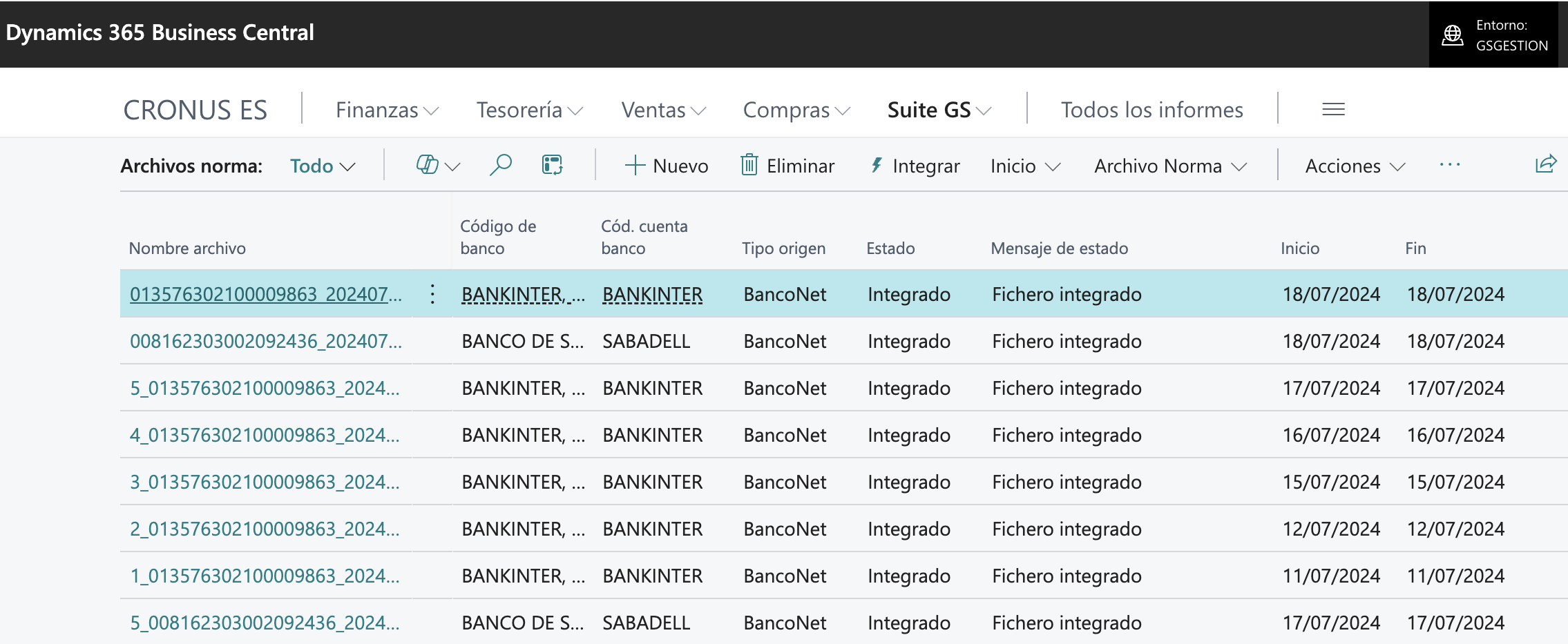Click the search magnifier icon
1568x644 pixels.
pyautogui.click(x=500, y=166)
